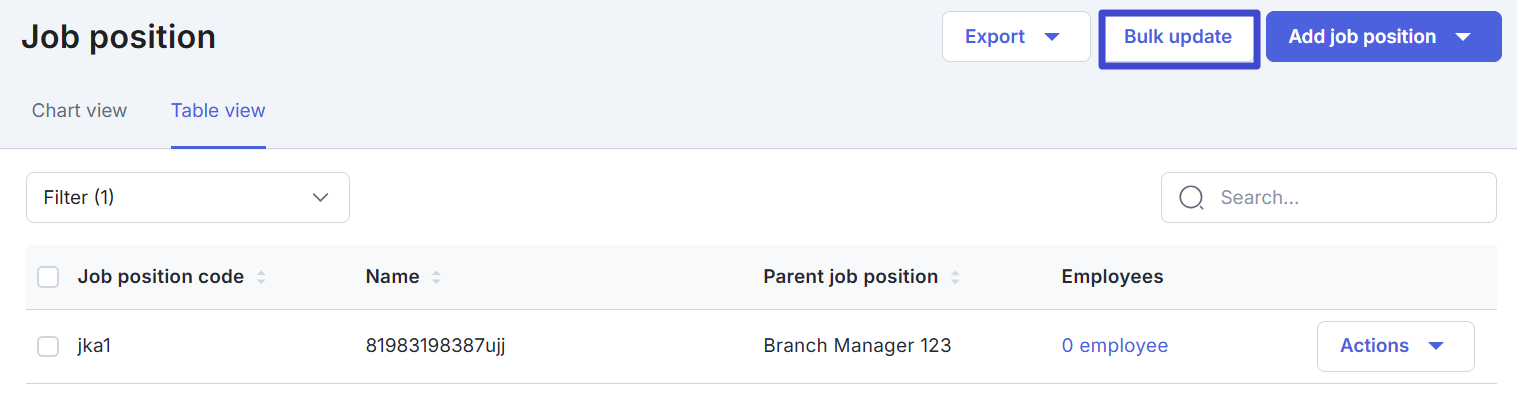Switch to Chart view tab
The height and width of the screenshot is (393, 1517).
79,110
